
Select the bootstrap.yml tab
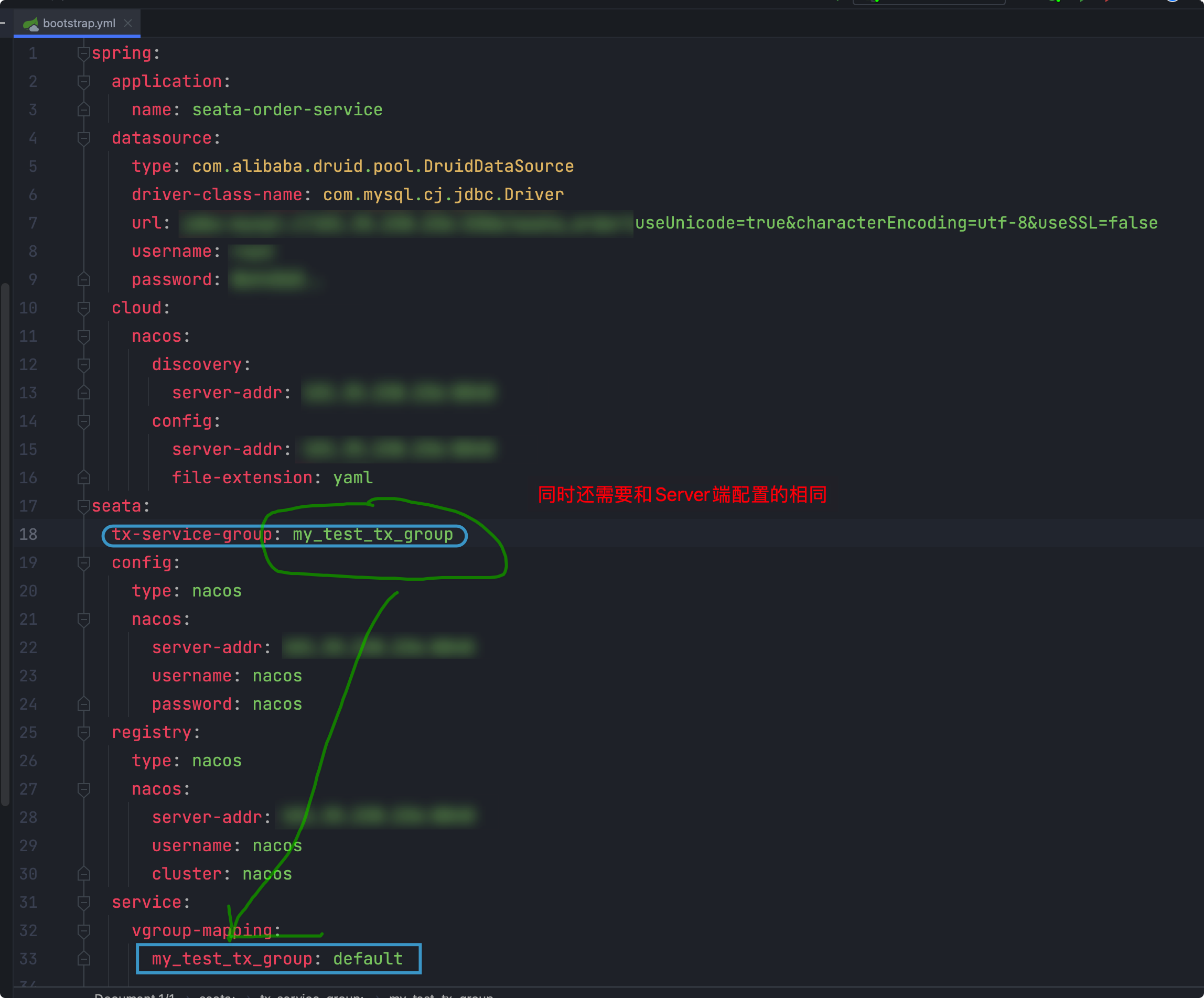(79, 24)
